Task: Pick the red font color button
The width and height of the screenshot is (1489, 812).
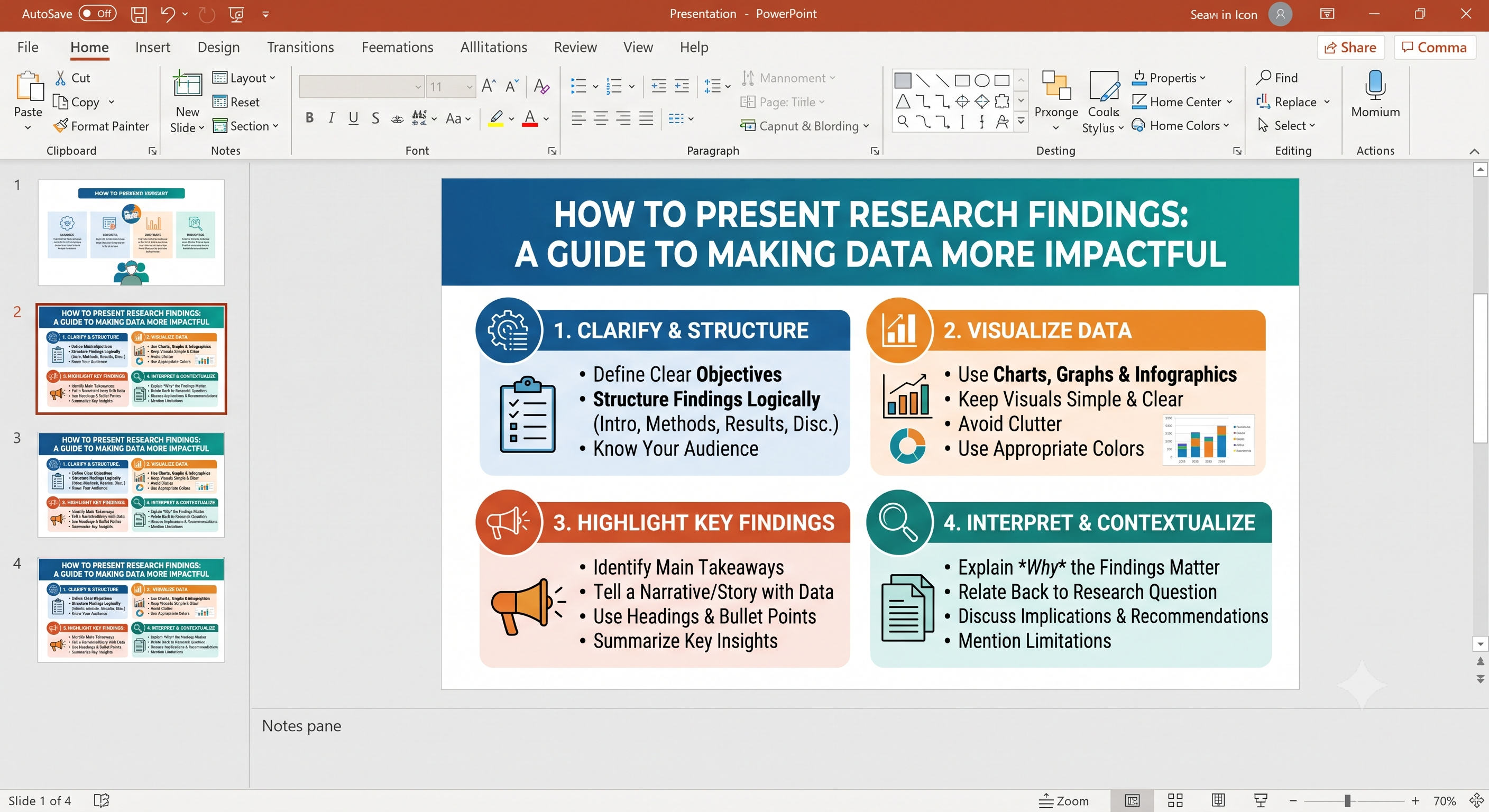Action: [x=530, y=118]
